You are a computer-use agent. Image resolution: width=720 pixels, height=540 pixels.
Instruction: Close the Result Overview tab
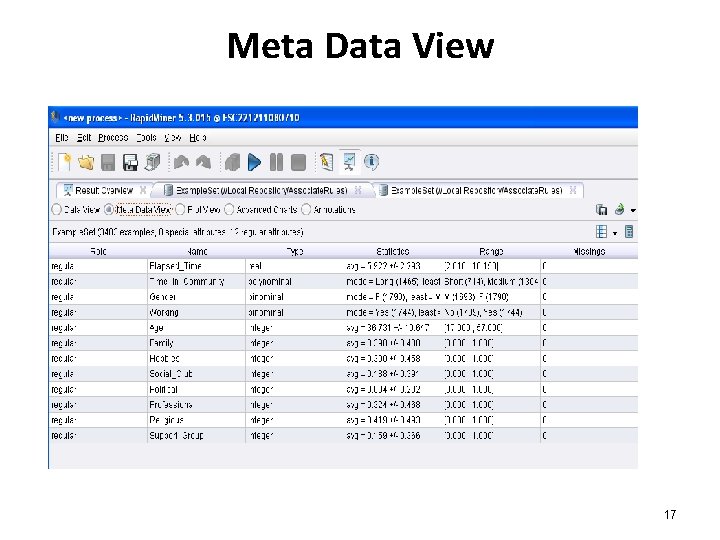(143, 190)
